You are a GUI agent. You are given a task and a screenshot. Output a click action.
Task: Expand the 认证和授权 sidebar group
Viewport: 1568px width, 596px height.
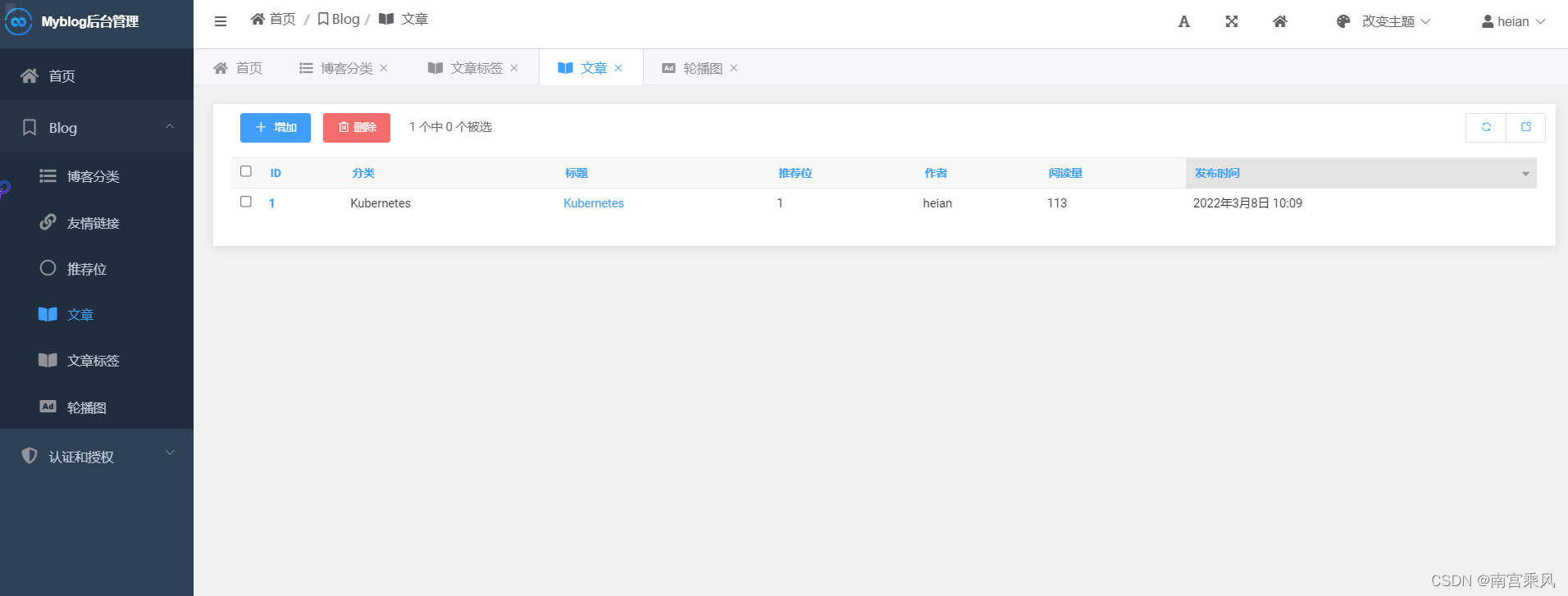coord(97,456)
